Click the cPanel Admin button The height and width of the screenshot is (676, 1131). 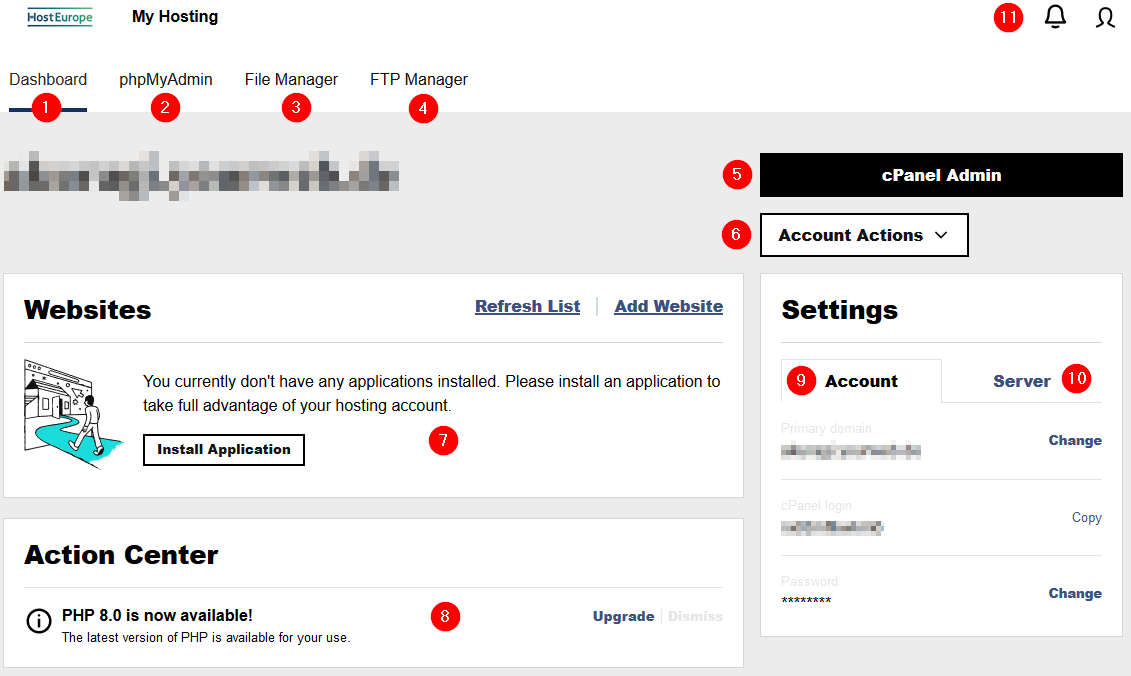point(941,175)
